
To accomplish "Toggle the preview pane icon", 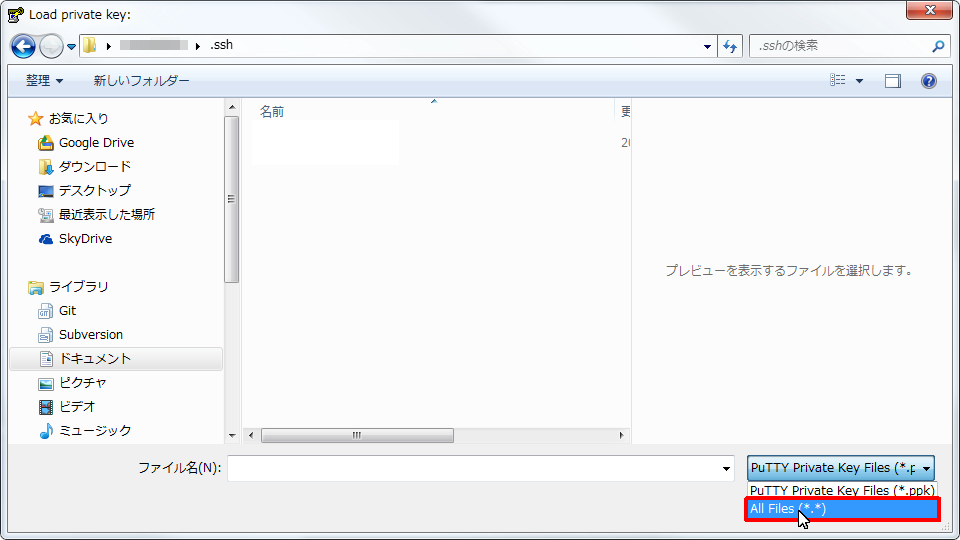I will [893, 81].
